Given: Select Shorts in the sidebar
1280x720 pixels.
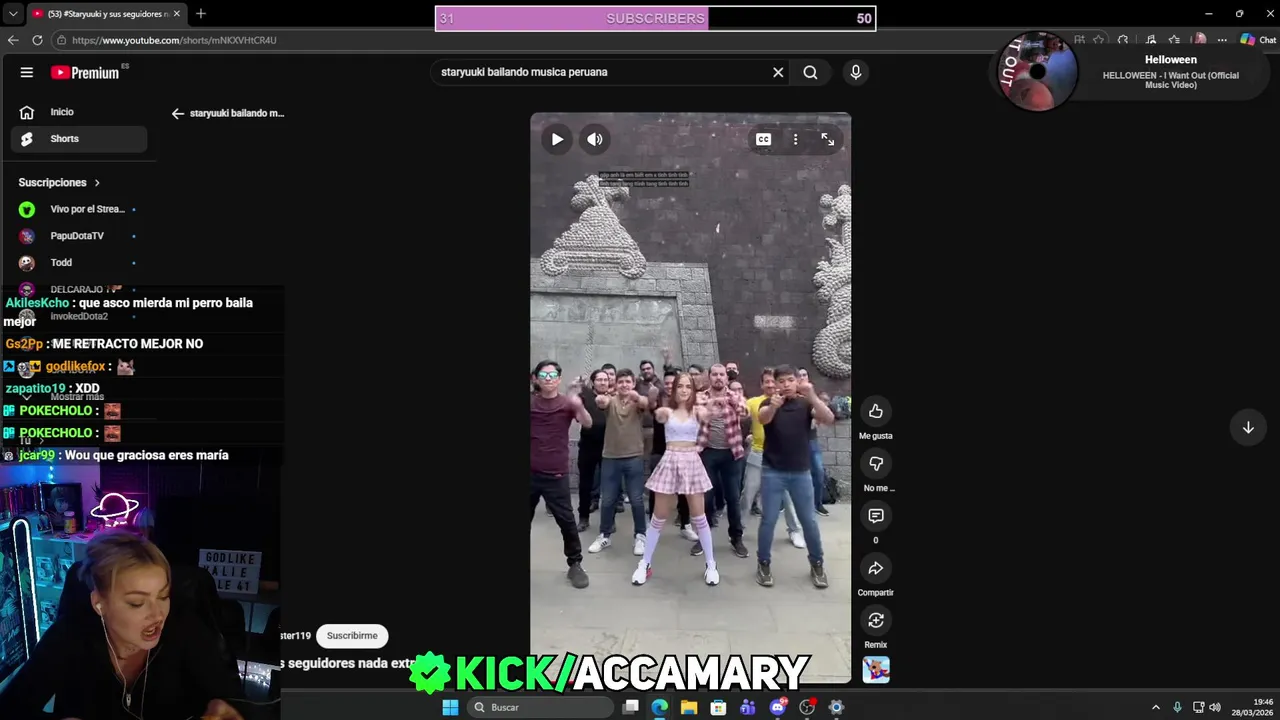Looking at the screenshot, I should pyautogui.click(x=79, y=139).
